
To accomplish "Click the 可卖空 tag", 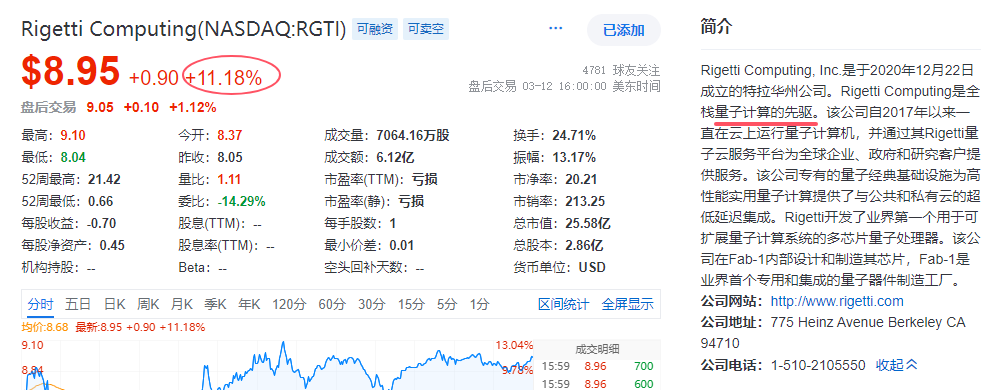I will [426, 29].
